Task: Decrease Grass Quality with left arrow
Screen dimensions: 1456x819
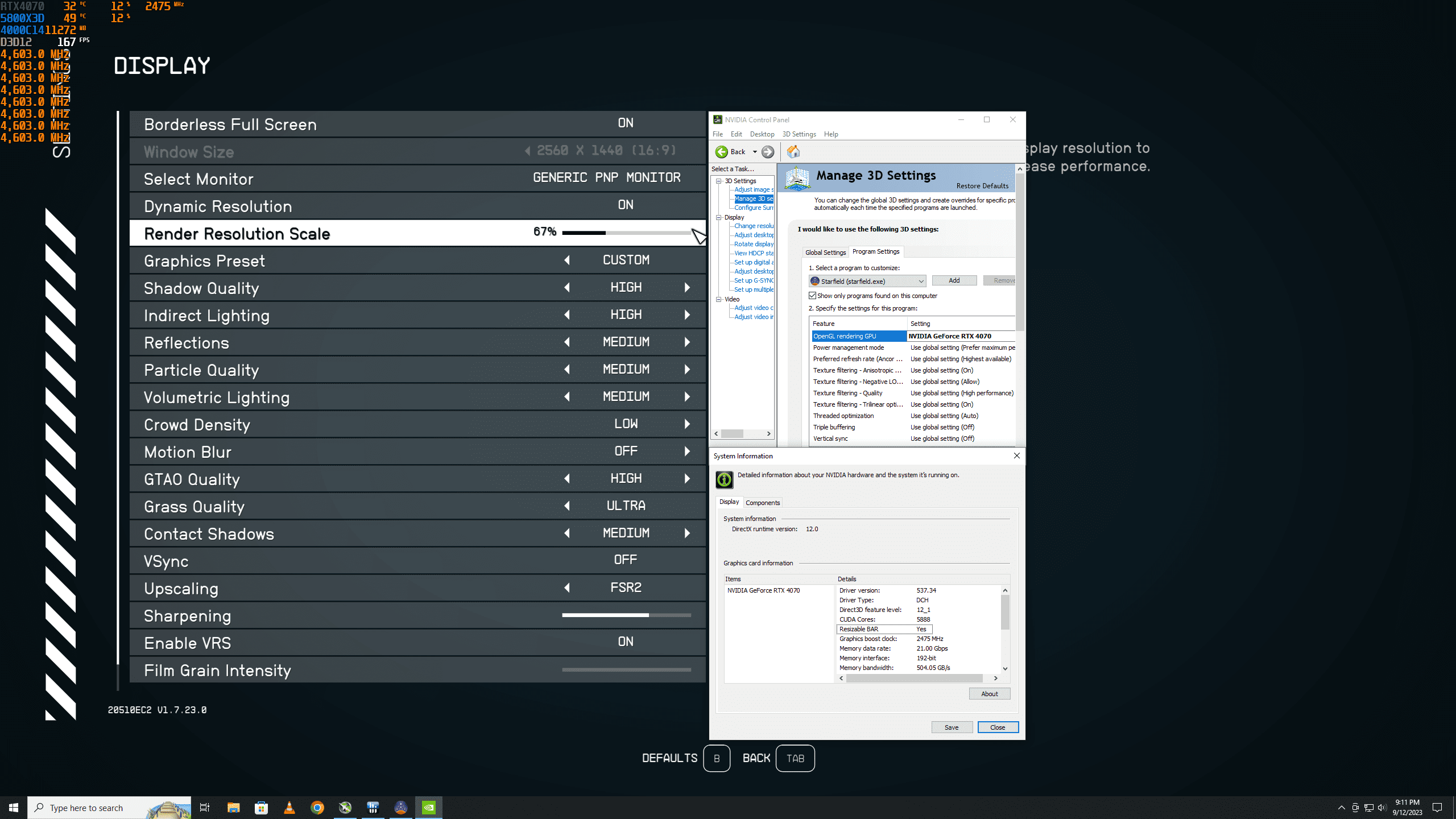Action: pyautogui.click(x=567, y=506)
